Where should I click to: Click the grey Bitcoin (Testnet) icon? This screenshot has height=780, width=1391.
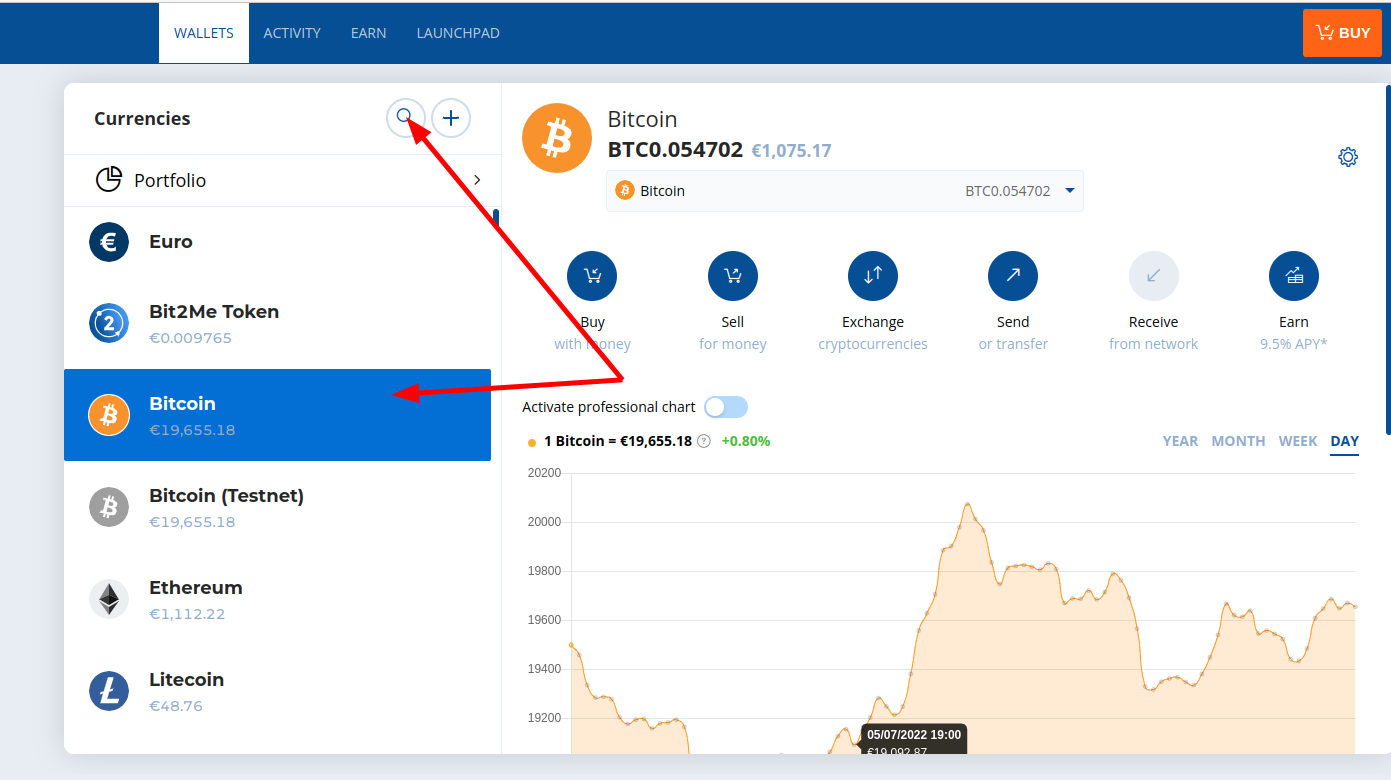pos(109,507)
